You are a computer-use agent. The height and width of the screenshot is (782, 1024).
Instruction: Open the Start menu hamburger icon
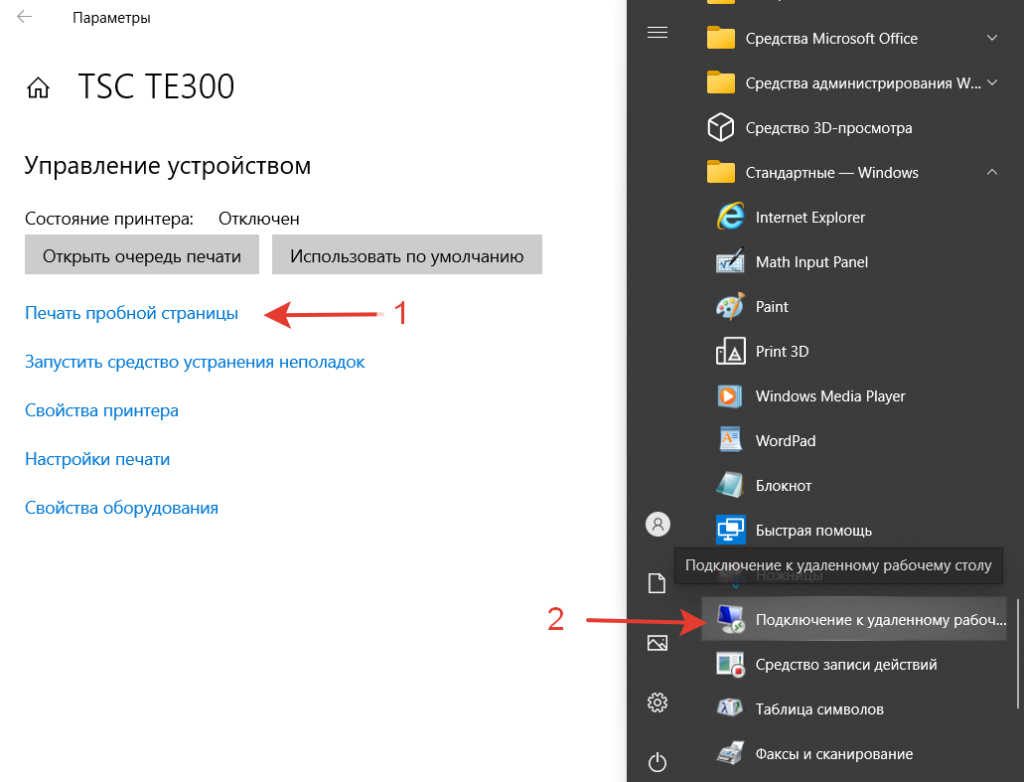[x=657, y=32]
